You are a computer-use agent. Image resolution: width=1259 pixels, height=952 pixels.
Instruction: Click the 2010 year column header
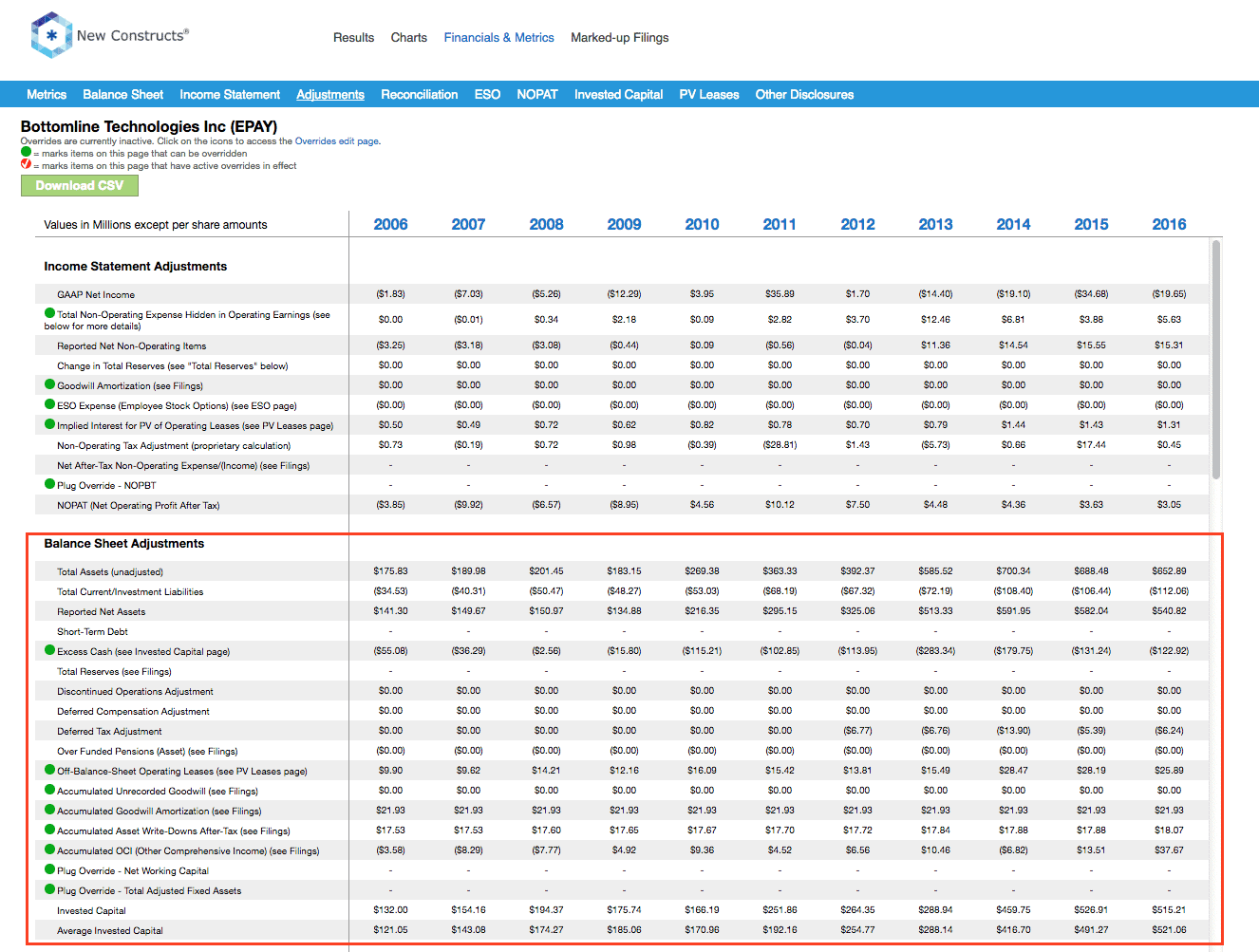click(x=702, y=224)
